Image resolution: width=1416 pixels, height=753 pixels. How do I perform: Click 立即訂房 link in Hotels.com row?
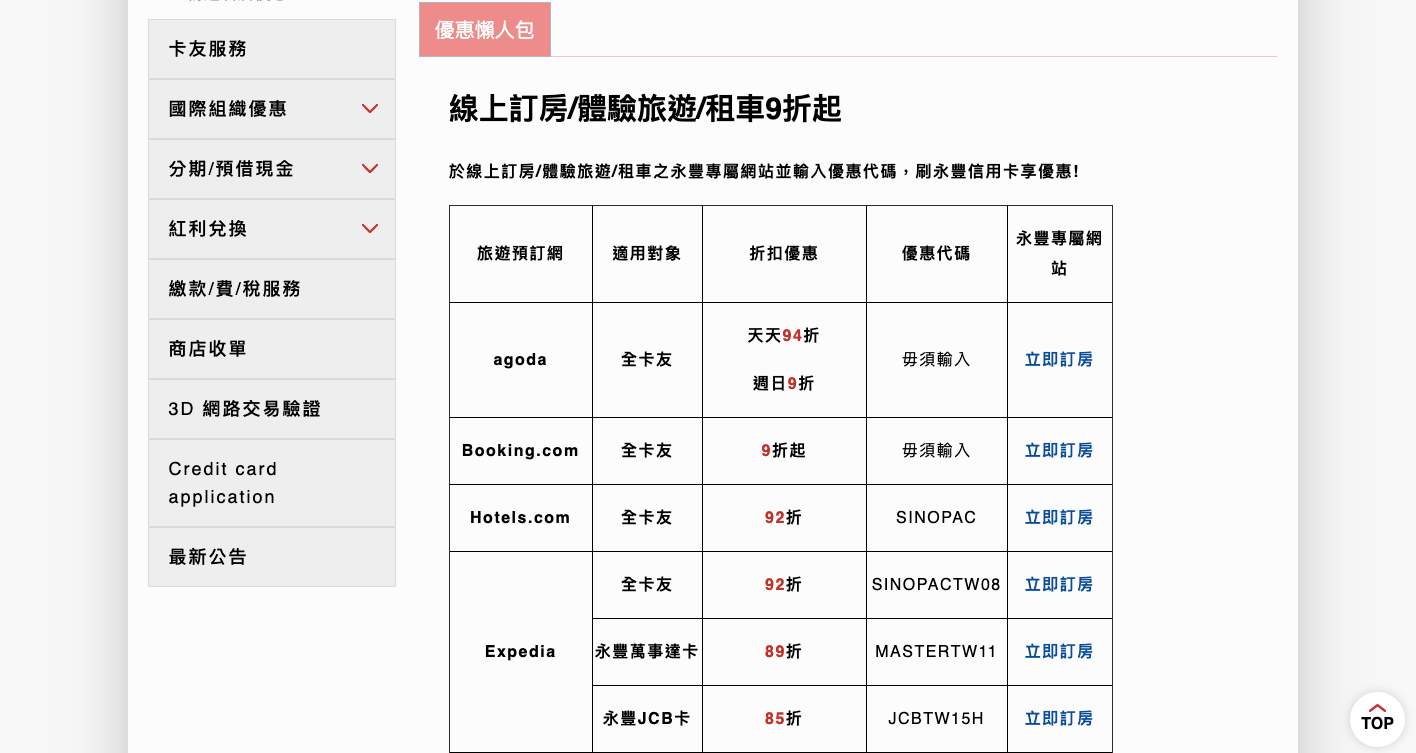pos(1059,517)
